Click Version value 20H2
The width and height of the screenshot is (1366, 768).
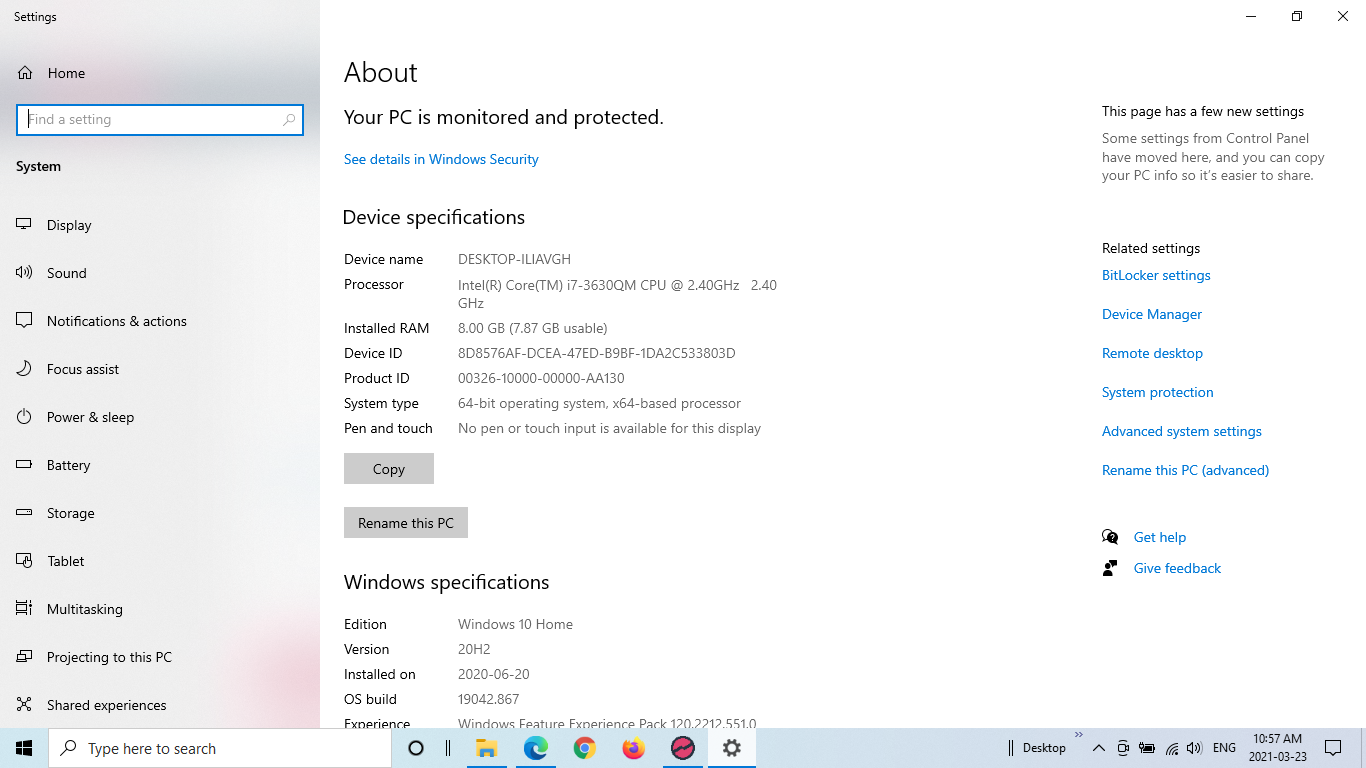click(x=474, y=649)
